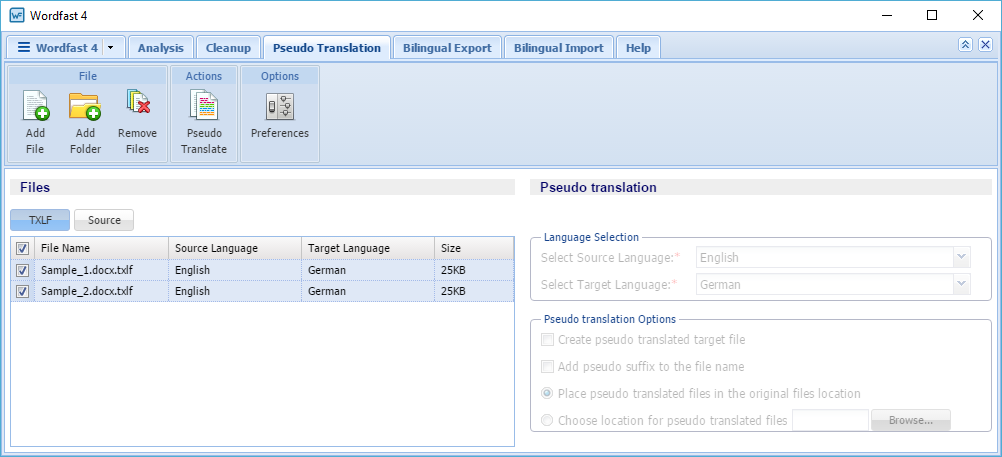
Task: Select the Sample_2.docx.txlf file name
Action: click(x=87, y=291)
